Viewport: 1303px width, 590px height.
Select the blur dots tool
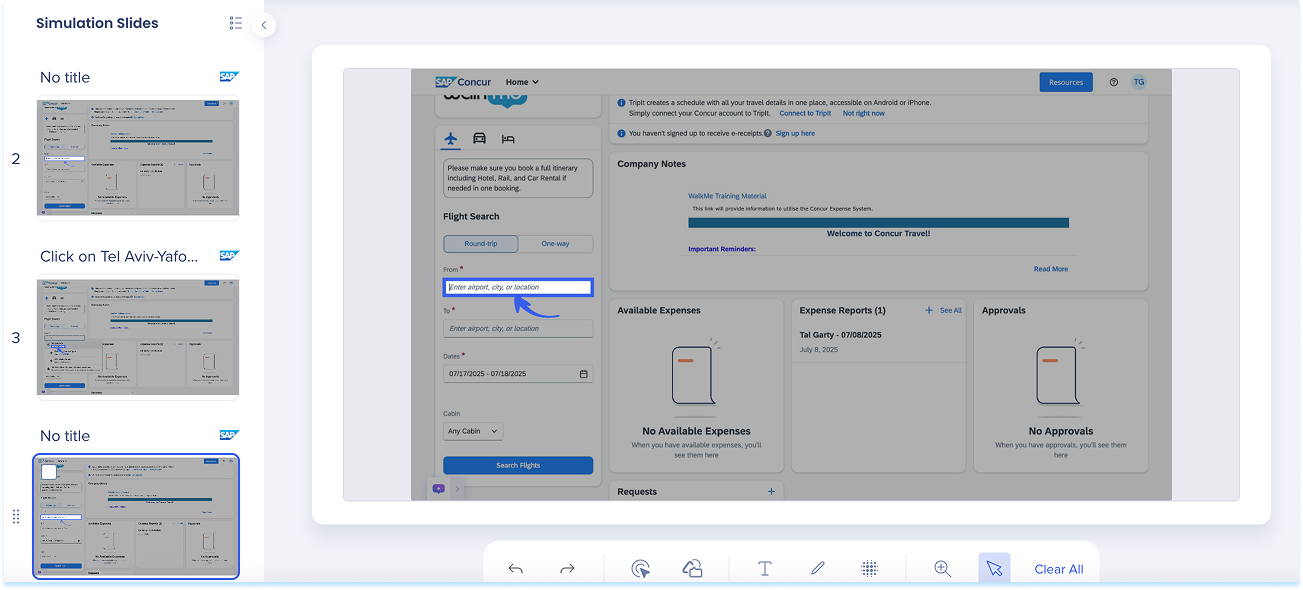pyautogui.click(x=870, y=569)
